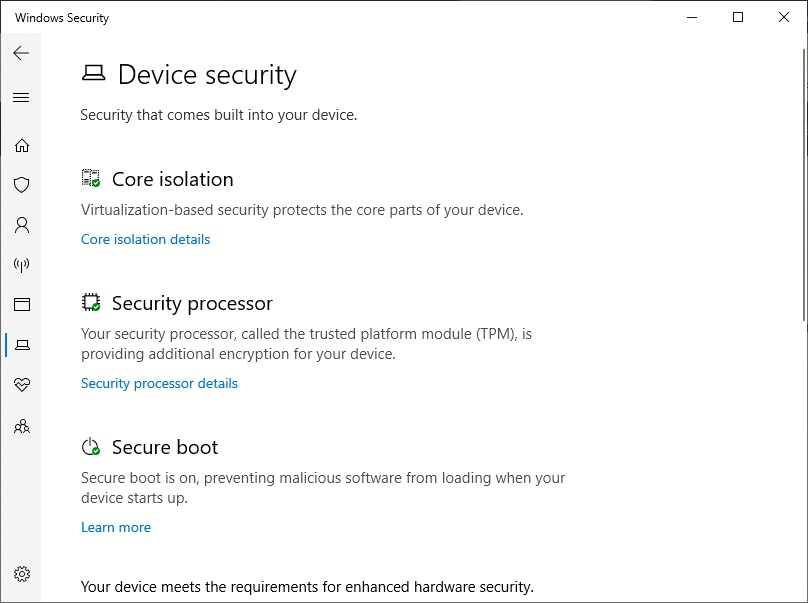
Task: Open Settings gear in sidebar
Action: click(x=22, y=574)
